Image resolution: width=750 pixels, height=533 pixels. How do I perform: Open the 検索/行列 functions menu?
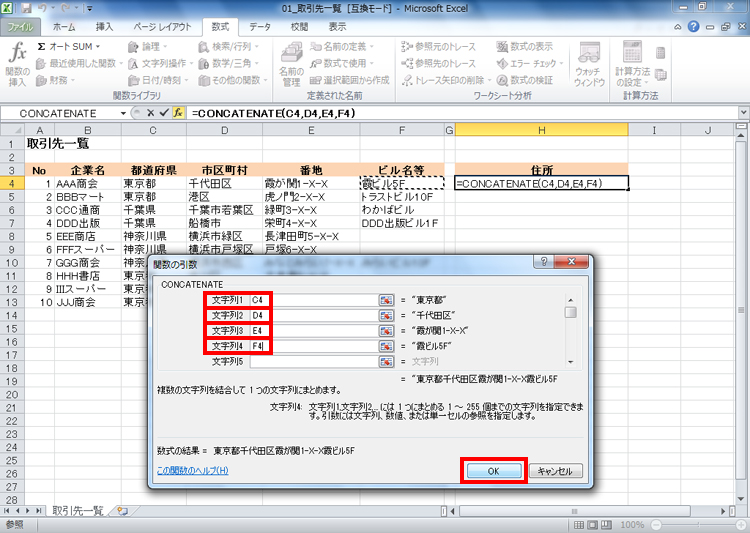pyautogui.click(x=229, y=46)
